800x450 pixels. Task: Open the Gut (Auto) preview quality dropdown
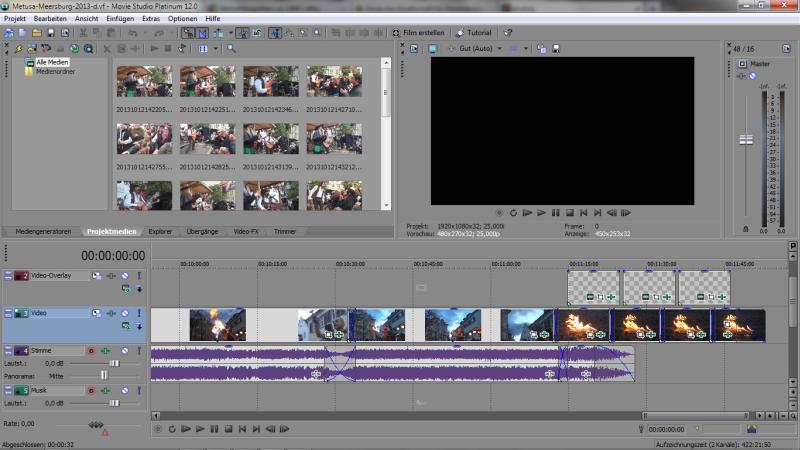point(475,48)
